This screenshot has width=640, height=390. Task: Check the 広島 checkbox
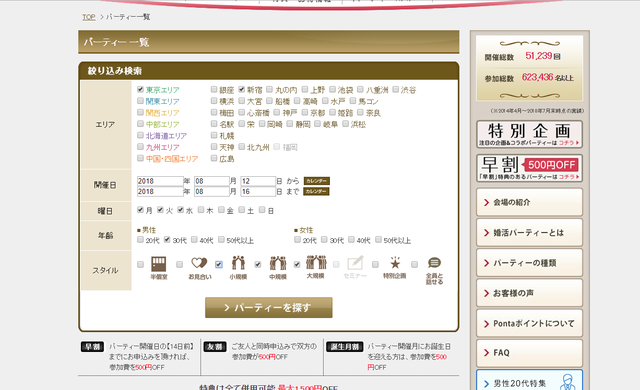click(x=214, y=158)
